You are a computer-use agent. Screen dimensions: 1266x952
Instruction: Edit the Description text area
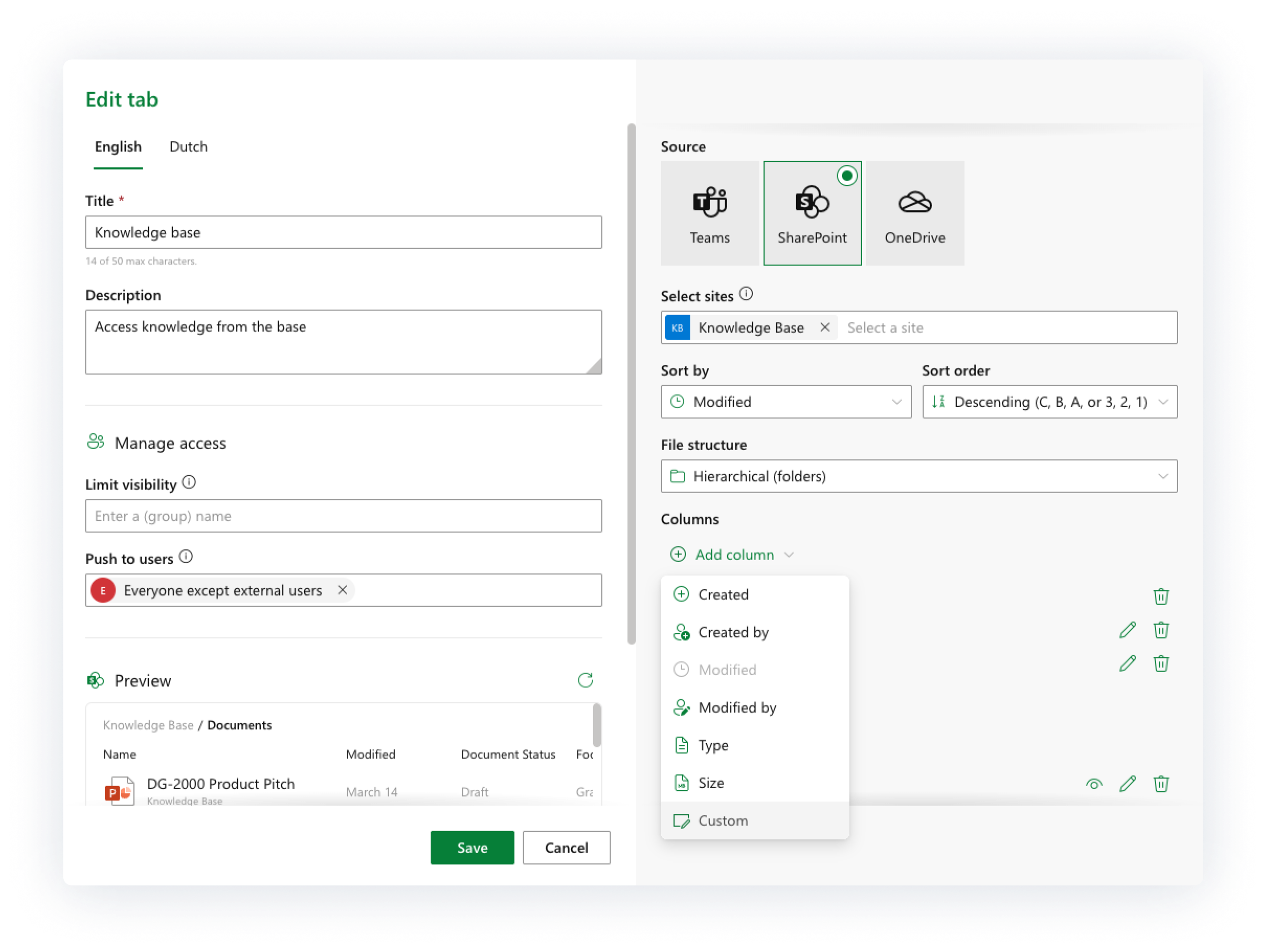pos(343,342)
